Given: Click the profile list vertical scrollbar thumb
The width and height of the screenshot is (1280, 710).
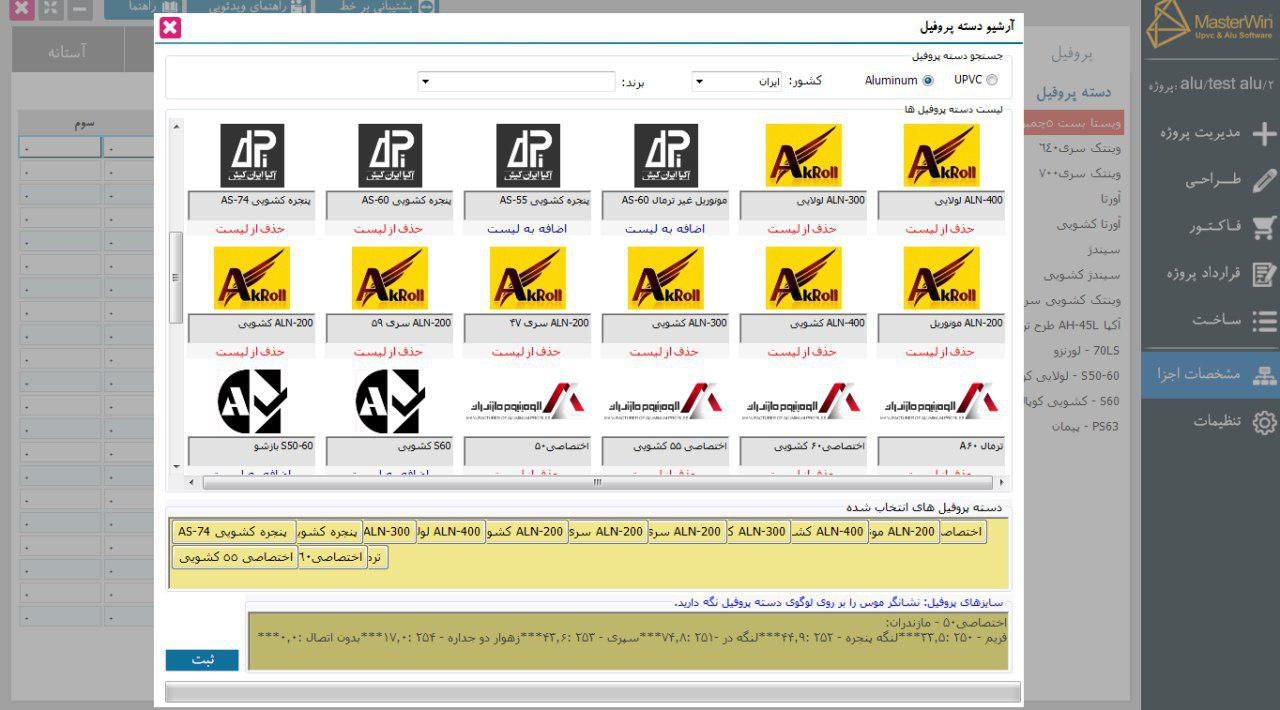Looking at the screenshot, I should coord(177,277).
